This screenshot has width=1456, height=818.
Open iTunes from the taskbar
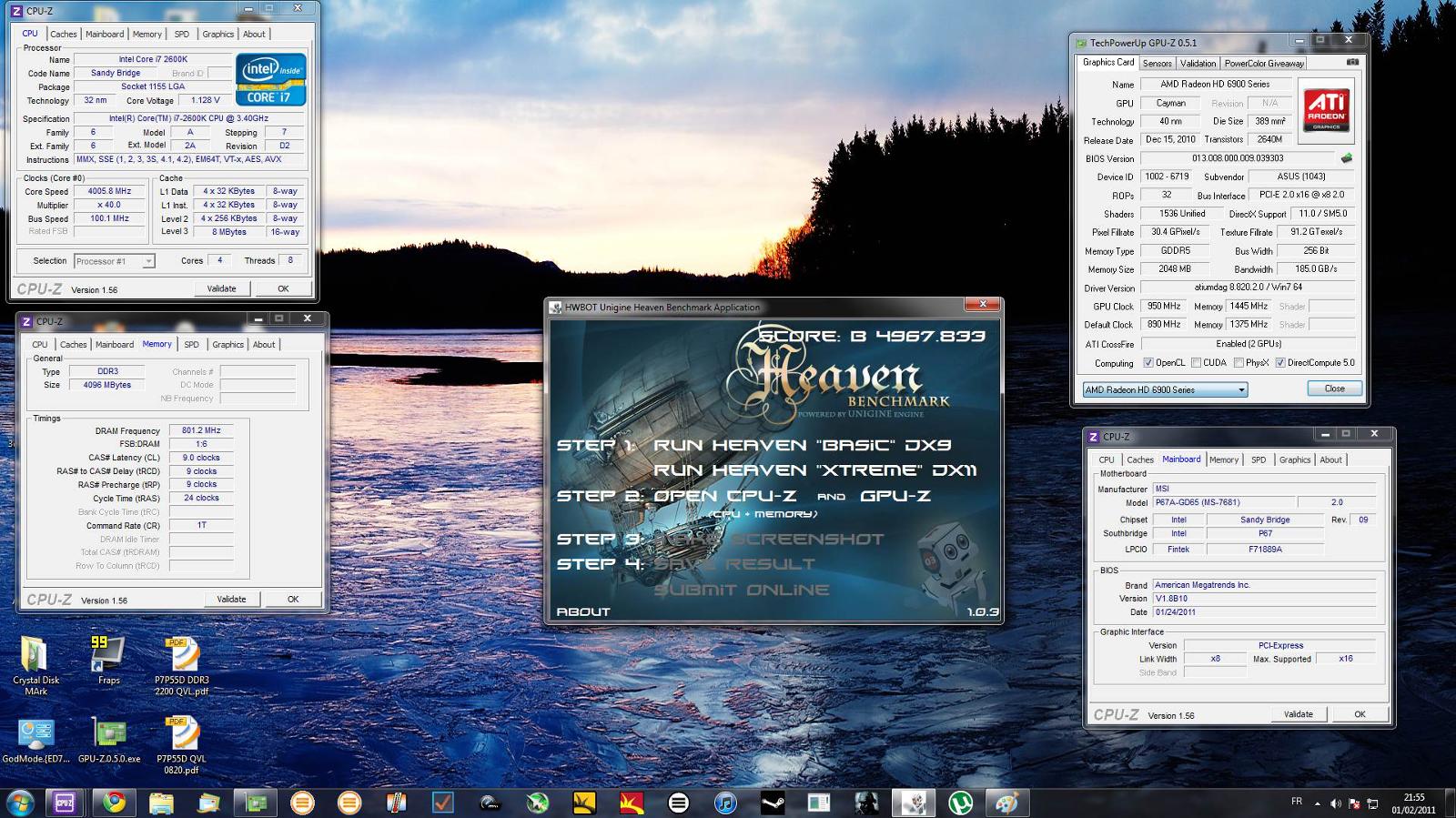[x=725, y=803]
